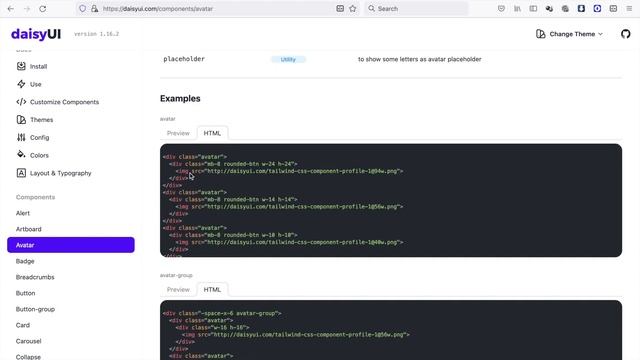The width and height of the screenshot is (640, 360).
Task: Select HTML tab of avatar example
Action: click(x=212, y=133)
